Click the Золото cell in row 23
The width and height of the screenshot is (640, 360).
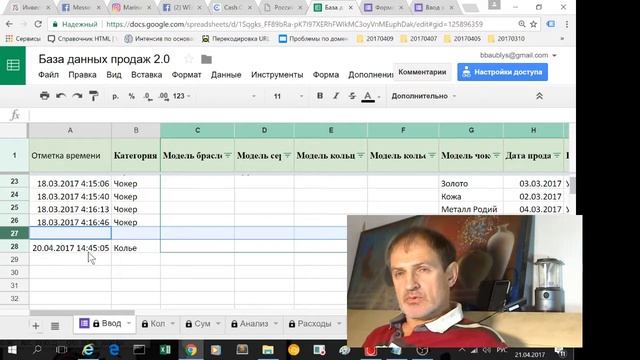tap(471, 184)
